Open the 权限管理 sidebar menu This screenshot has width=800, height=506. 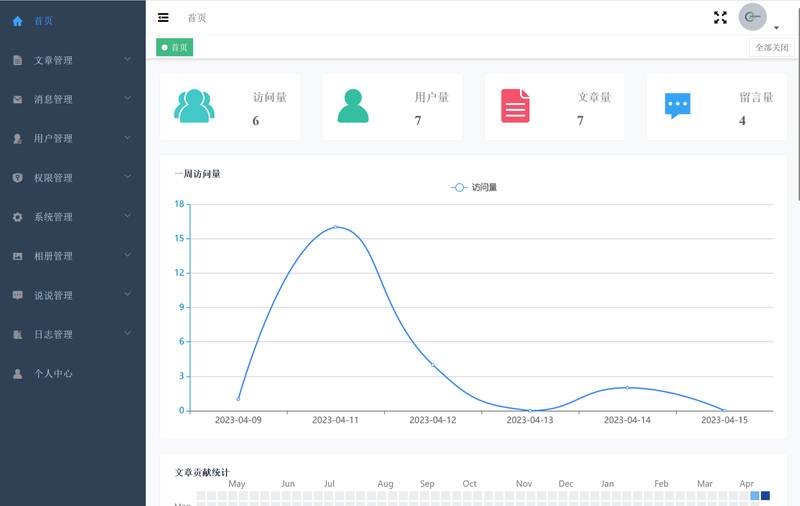pos(72,178)
